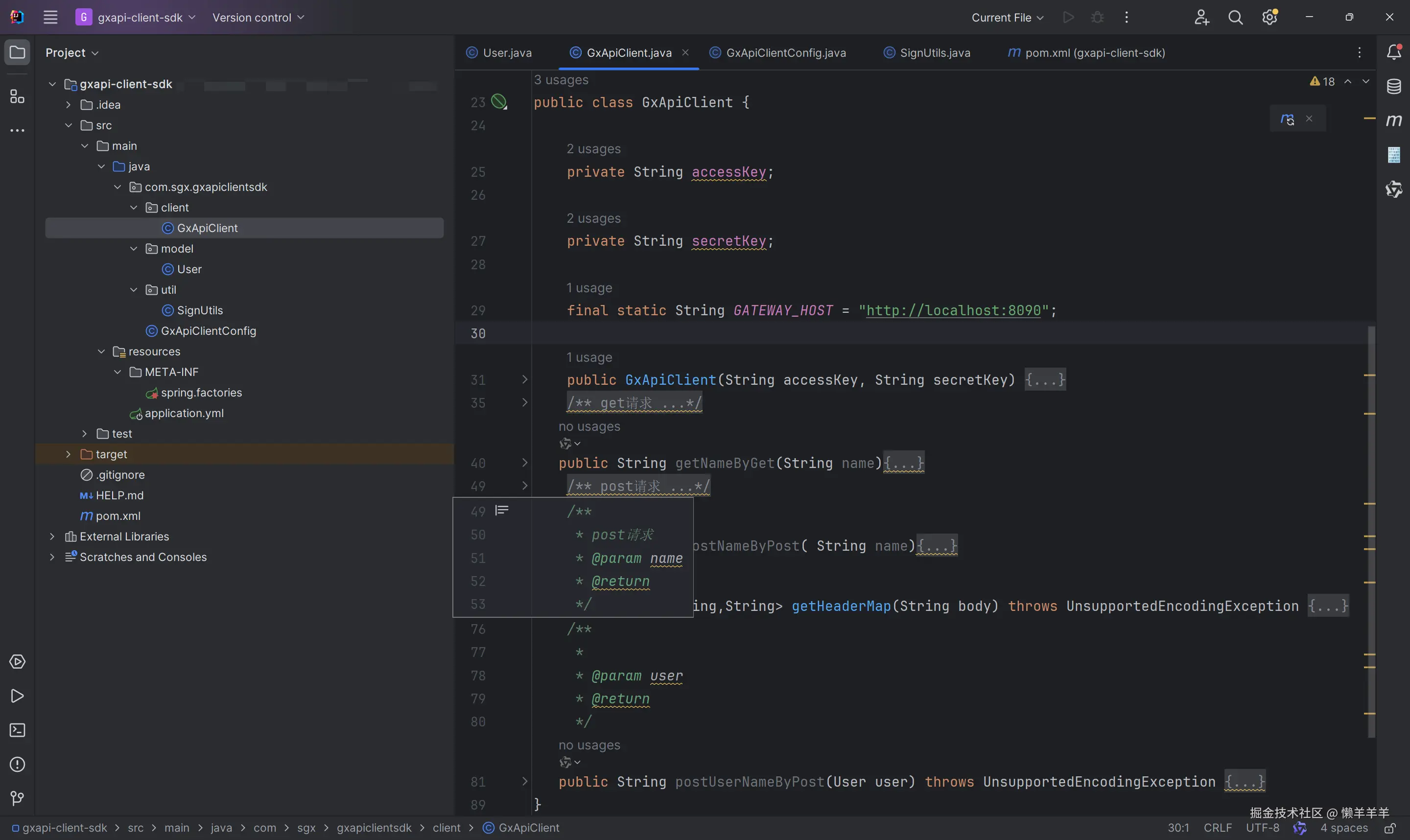
Task: Click the "3 usages" hint above class
Action: click(x=561, y=80)
